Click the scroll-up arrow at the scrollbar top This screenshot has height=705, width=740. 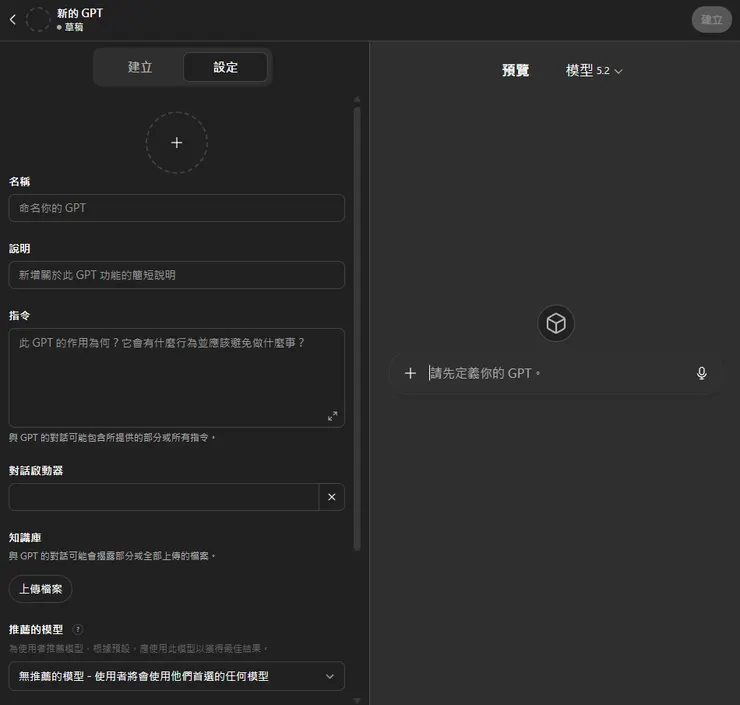(357, 100)
